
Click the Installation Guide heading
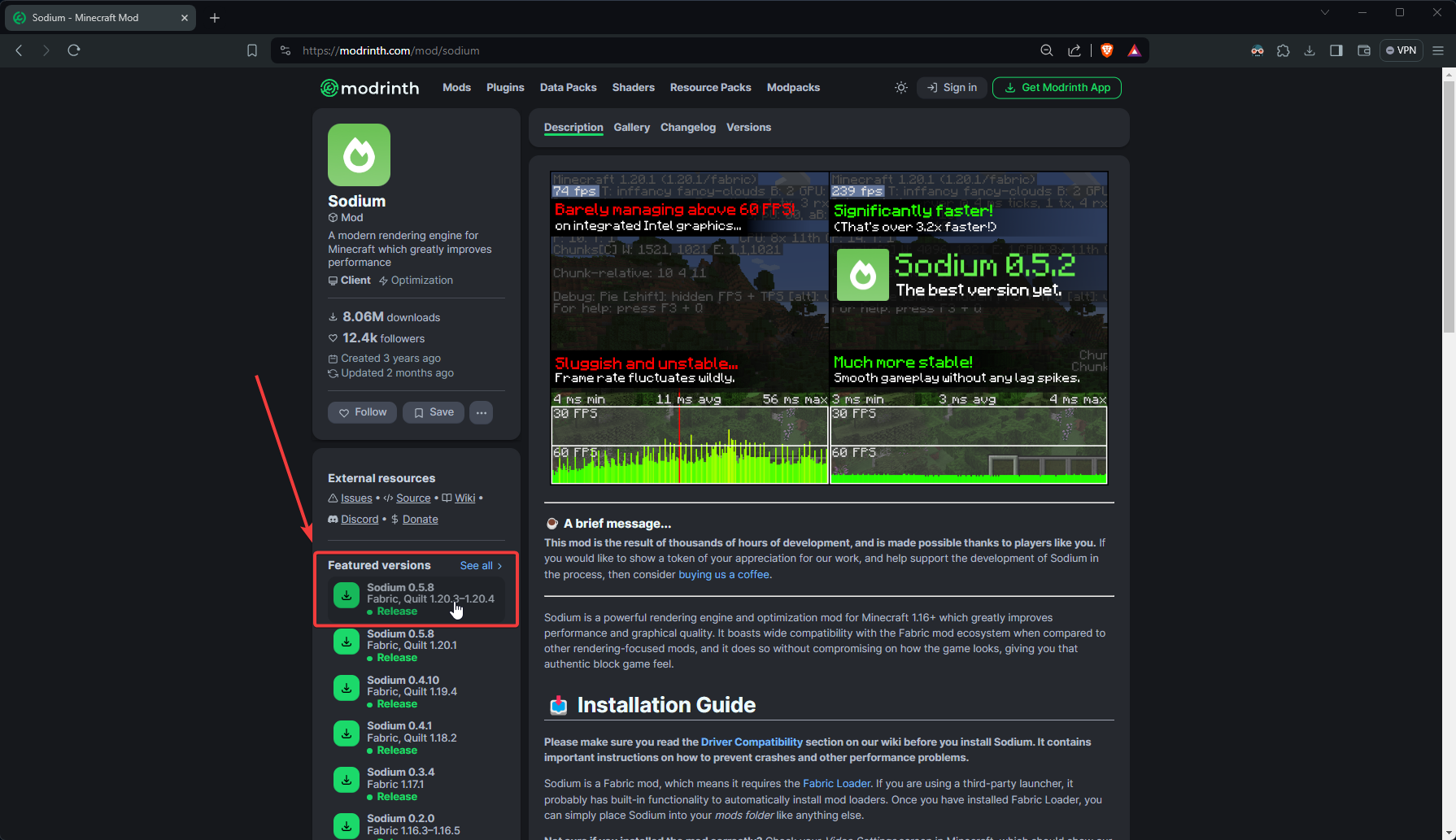coord(666,706)
